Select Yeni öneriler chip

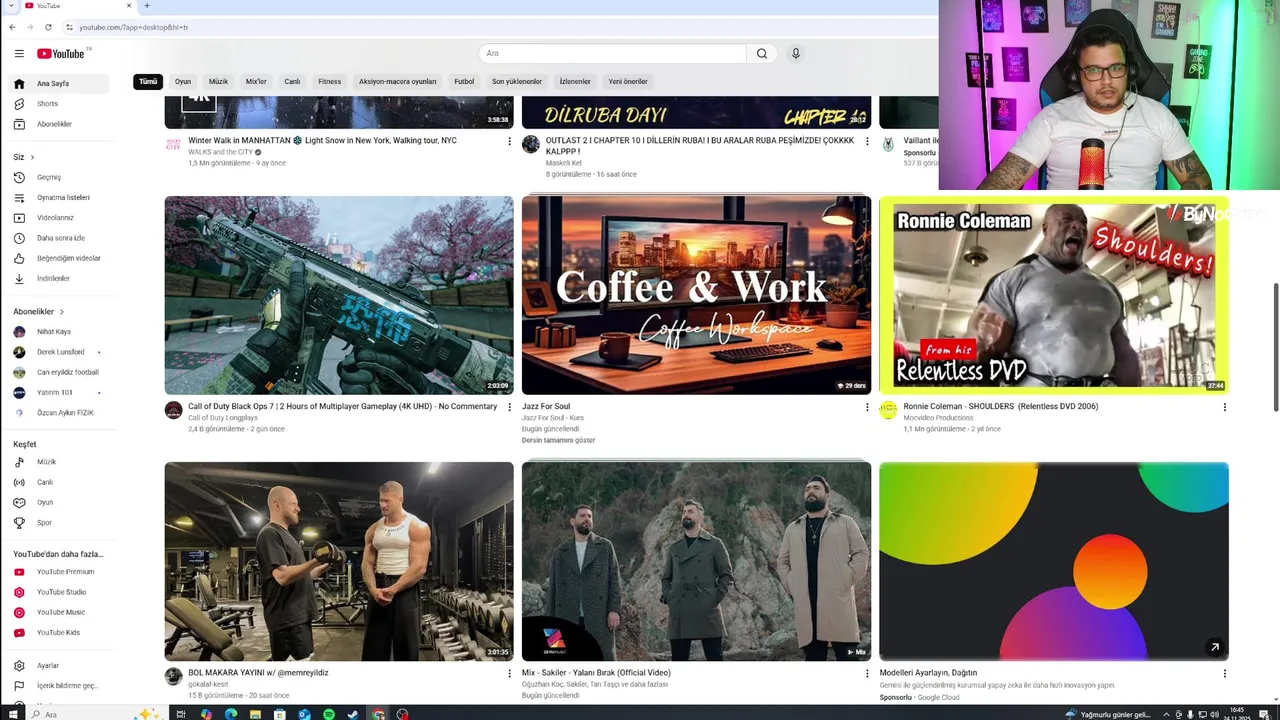628,81
